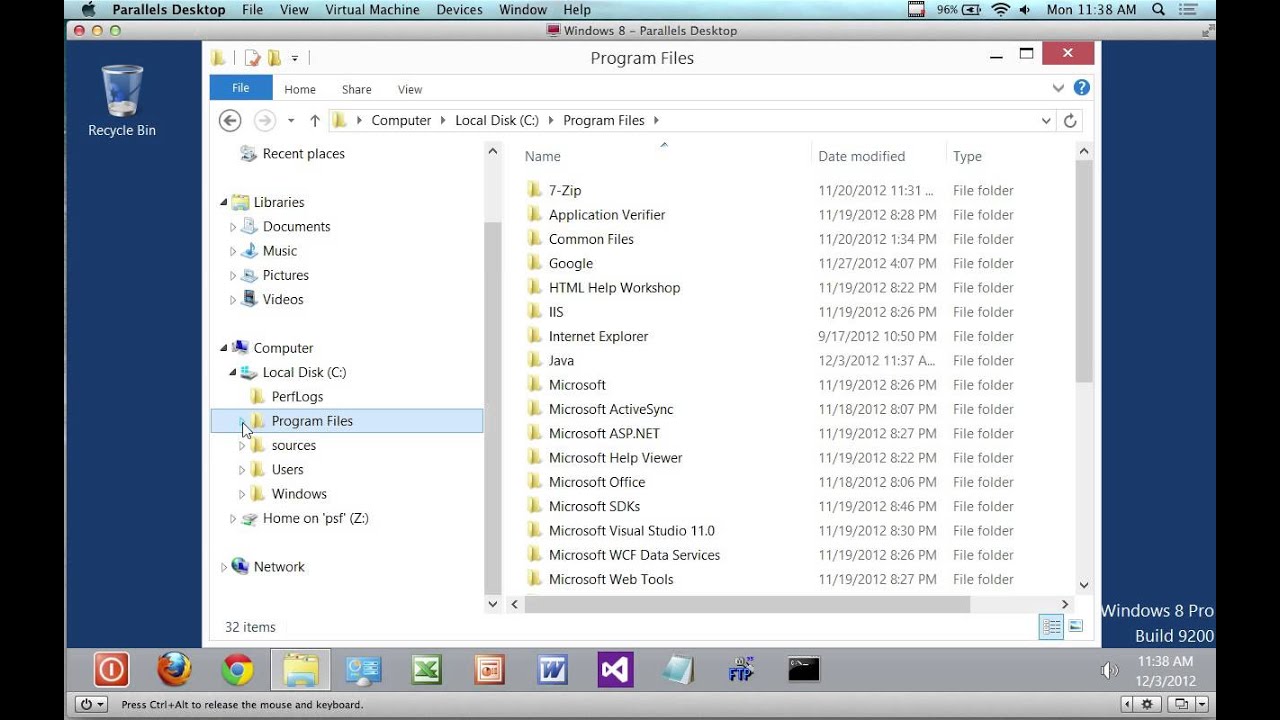Select the Java folder
Screen dimensions: 1280x720
click(561, 361)
